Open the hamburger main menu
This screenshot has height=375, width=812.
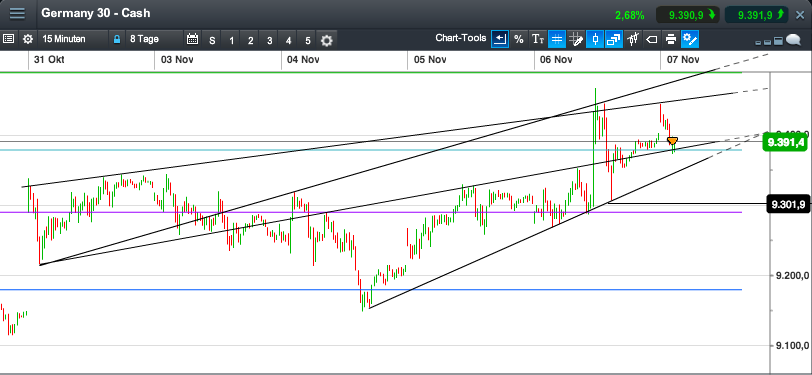17,13
